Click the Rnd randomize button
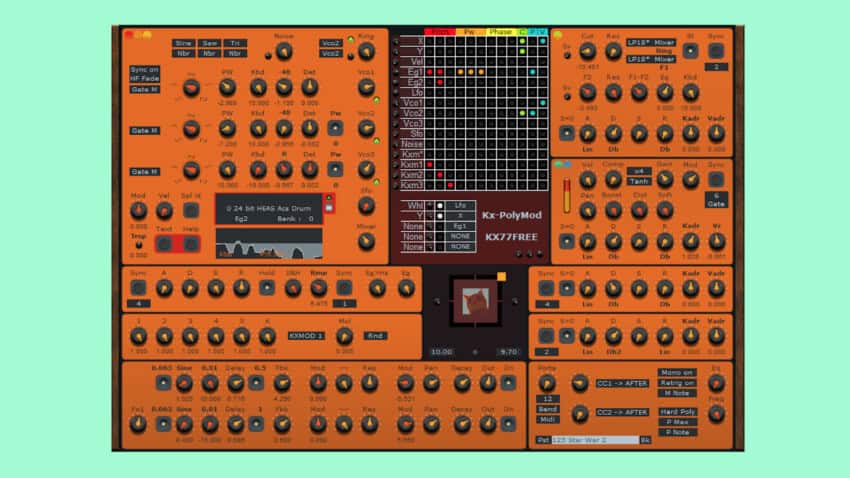The height and width of the screenshot is (478, 850). pyautogui.click(x=375, y=336)
